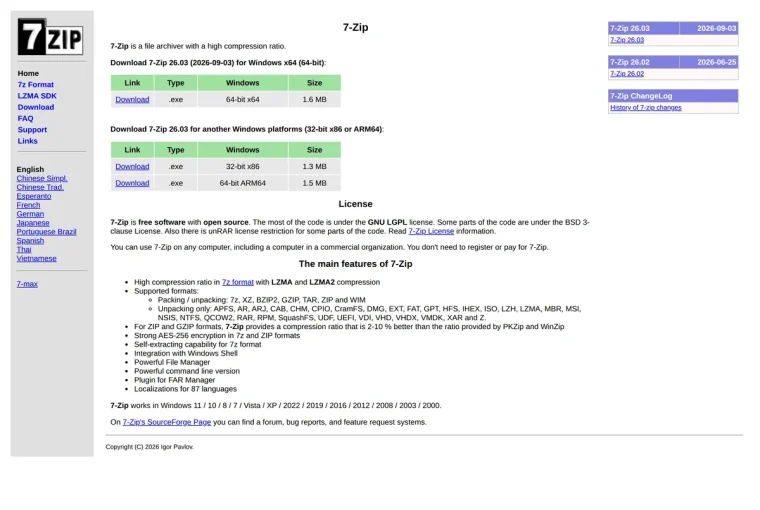Screen dimensions: 760x510
Task: Download the 64-bit ARM64 .exe
Action: pyautogui.click(x=132, y=183)
